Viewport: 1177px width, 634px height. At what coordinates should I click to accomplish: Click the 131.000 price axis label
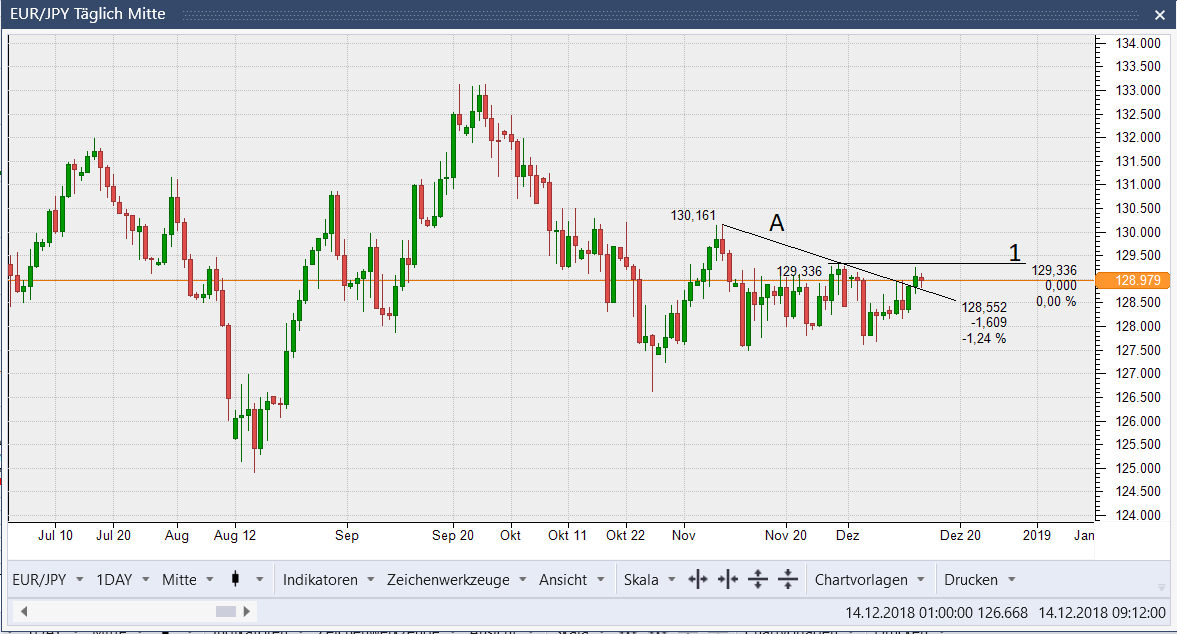click(x=1137, y=185)
